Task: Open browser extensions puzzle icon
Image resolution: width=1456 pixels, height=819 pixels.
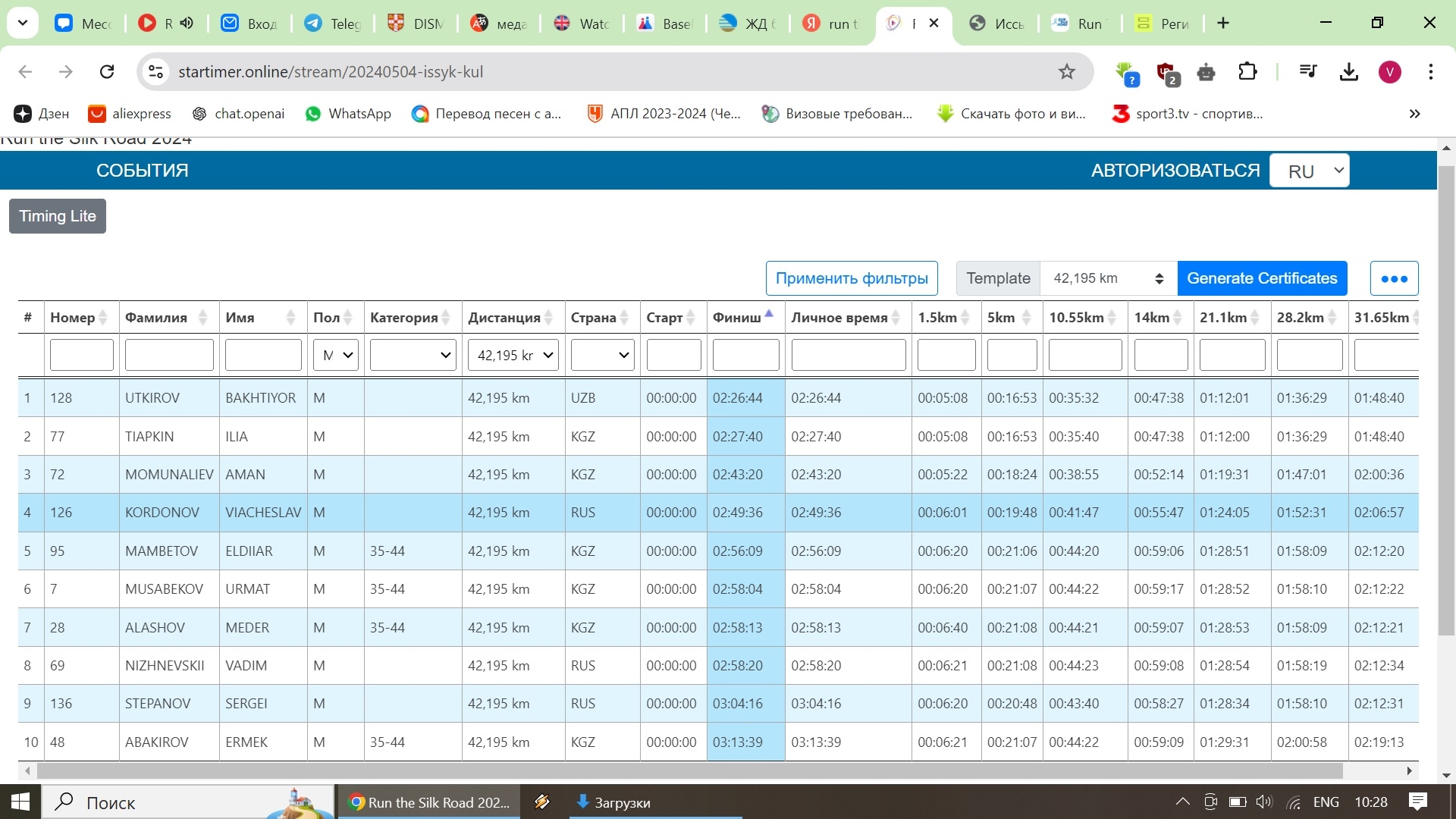Action: [1247, 72]
